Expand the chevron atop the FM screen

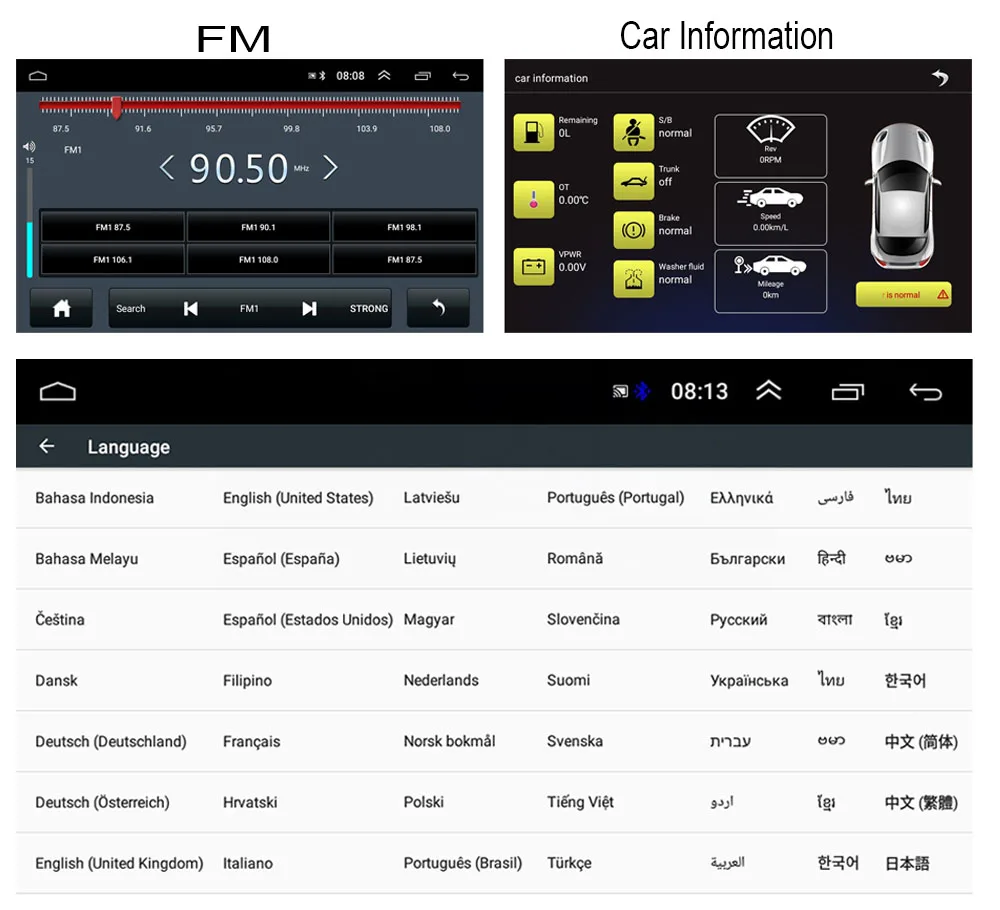[x=383, y=75]
